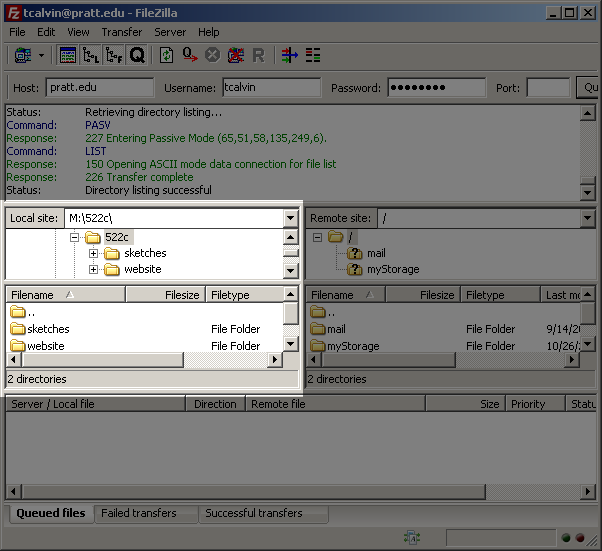Click local file list horizontal scroll right arrow

coord(275,360)
